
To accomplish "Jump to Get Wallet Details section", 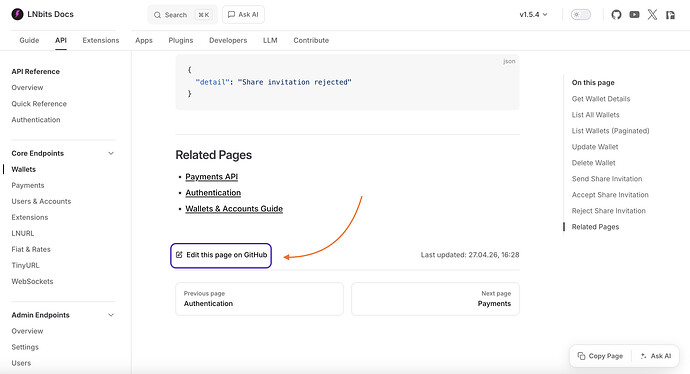I will pyautogui.click(x=601, y=99).
